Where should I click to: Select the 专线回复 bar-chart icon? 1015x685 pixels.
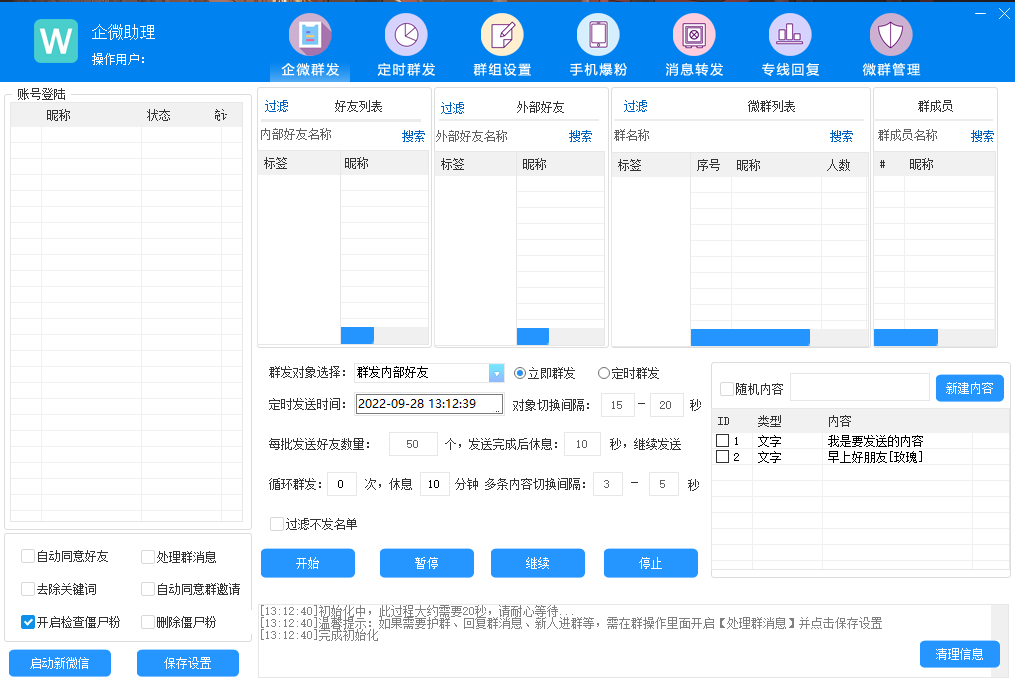click(790, 36)
